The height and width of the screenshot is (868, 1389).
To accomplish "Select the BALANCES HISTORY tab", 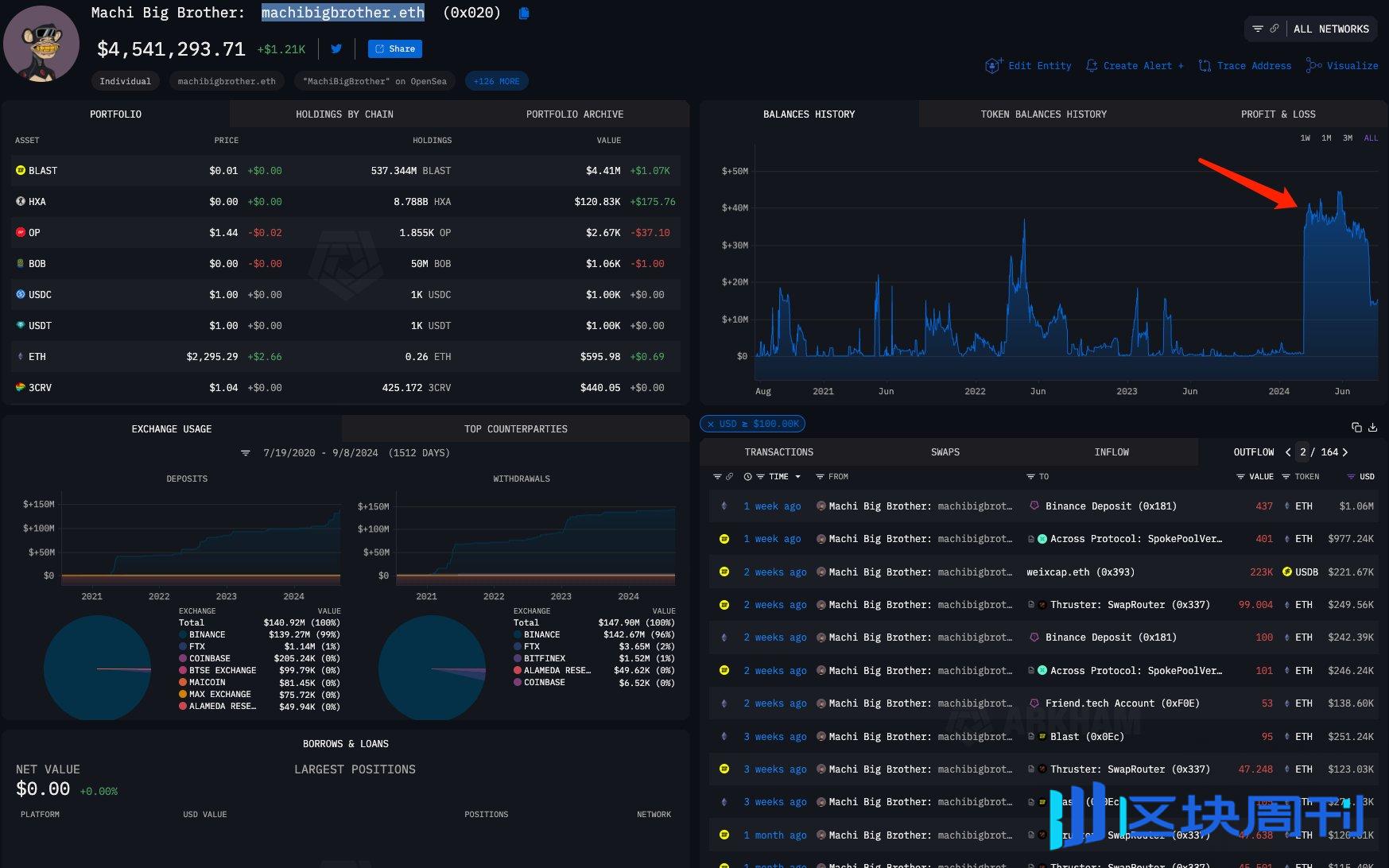I will point(809,114).
